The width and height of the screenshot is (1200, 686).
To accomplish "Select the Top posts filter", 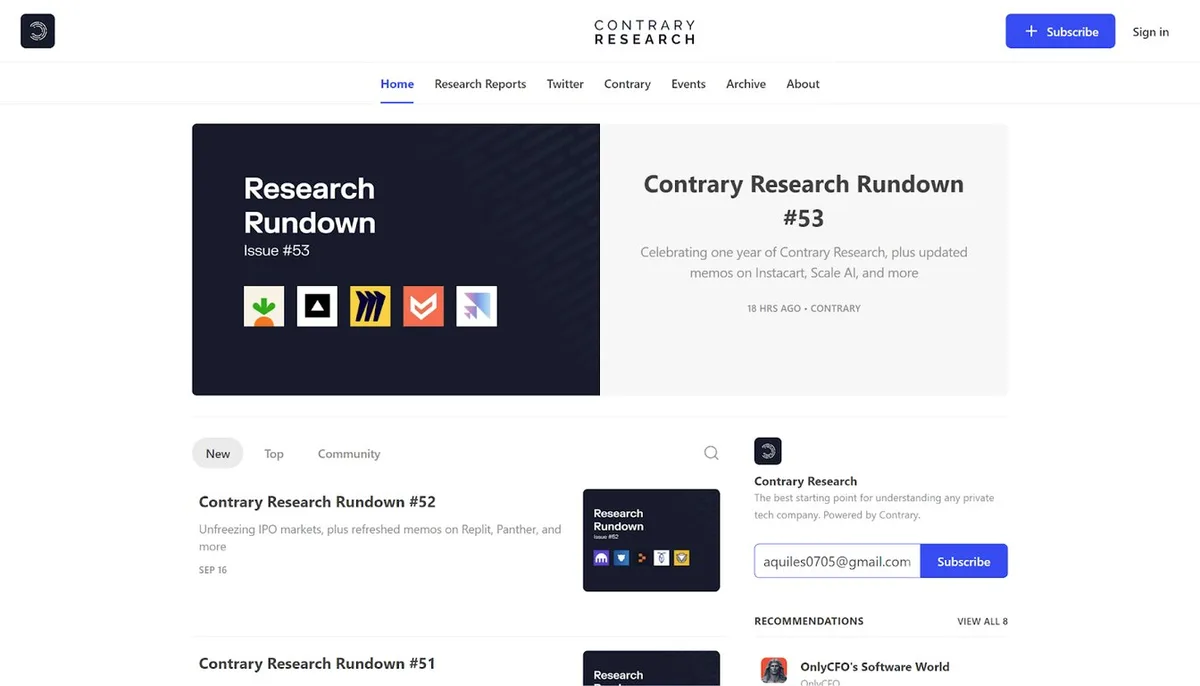I will point(274,453).
